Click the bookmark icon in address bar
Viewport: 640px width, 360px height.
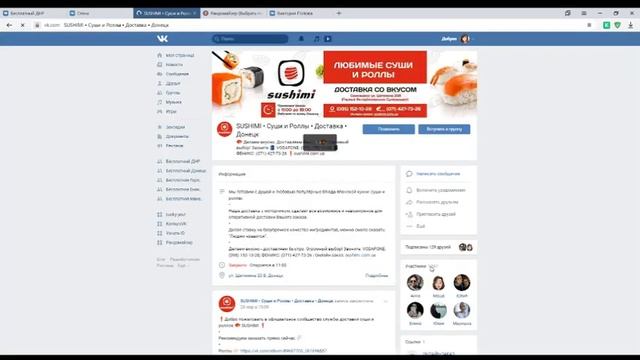tap(589, 25)
